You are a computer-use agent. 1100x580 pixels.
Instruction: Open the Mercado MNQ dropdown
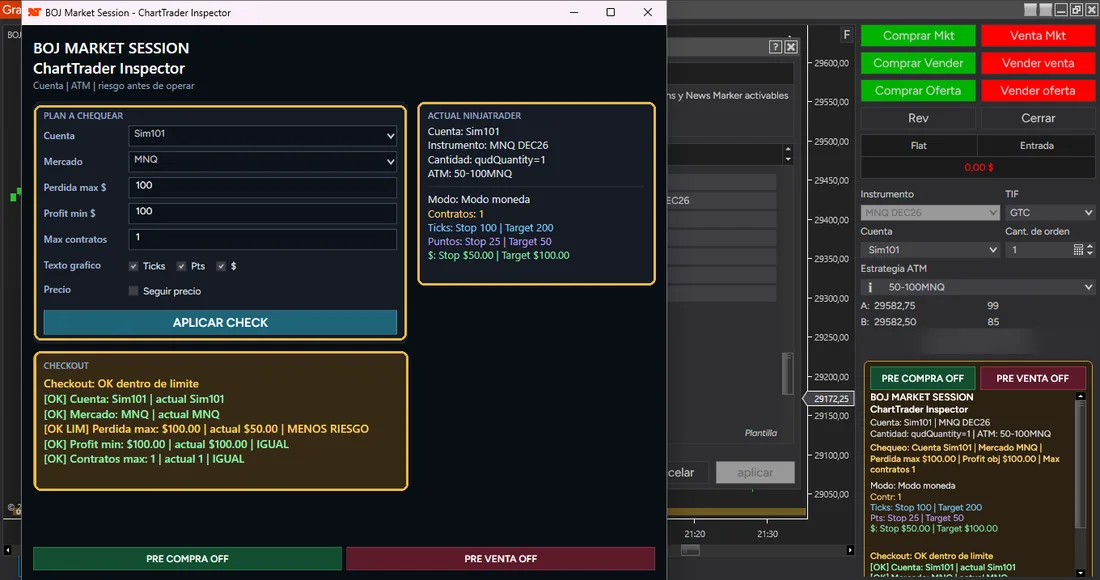(262, 161)
